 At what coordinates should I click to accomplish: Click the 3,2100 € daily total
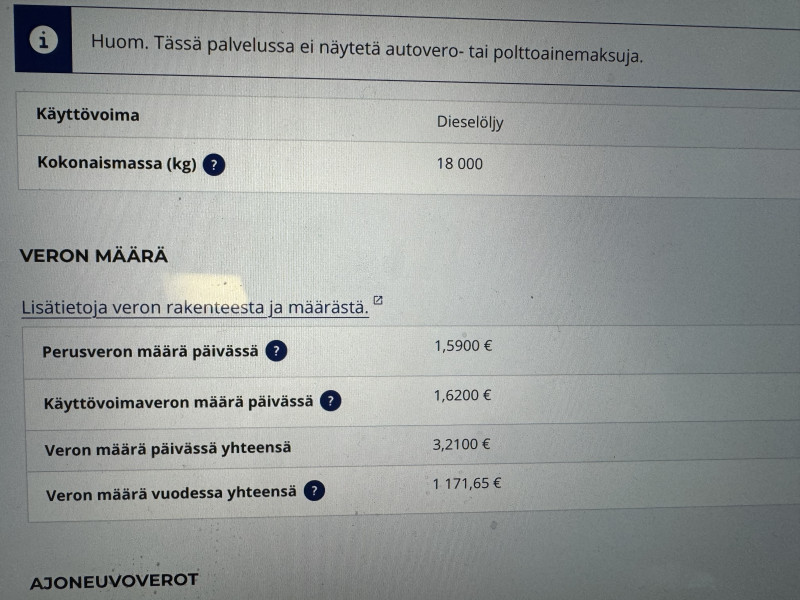point(461,444)
